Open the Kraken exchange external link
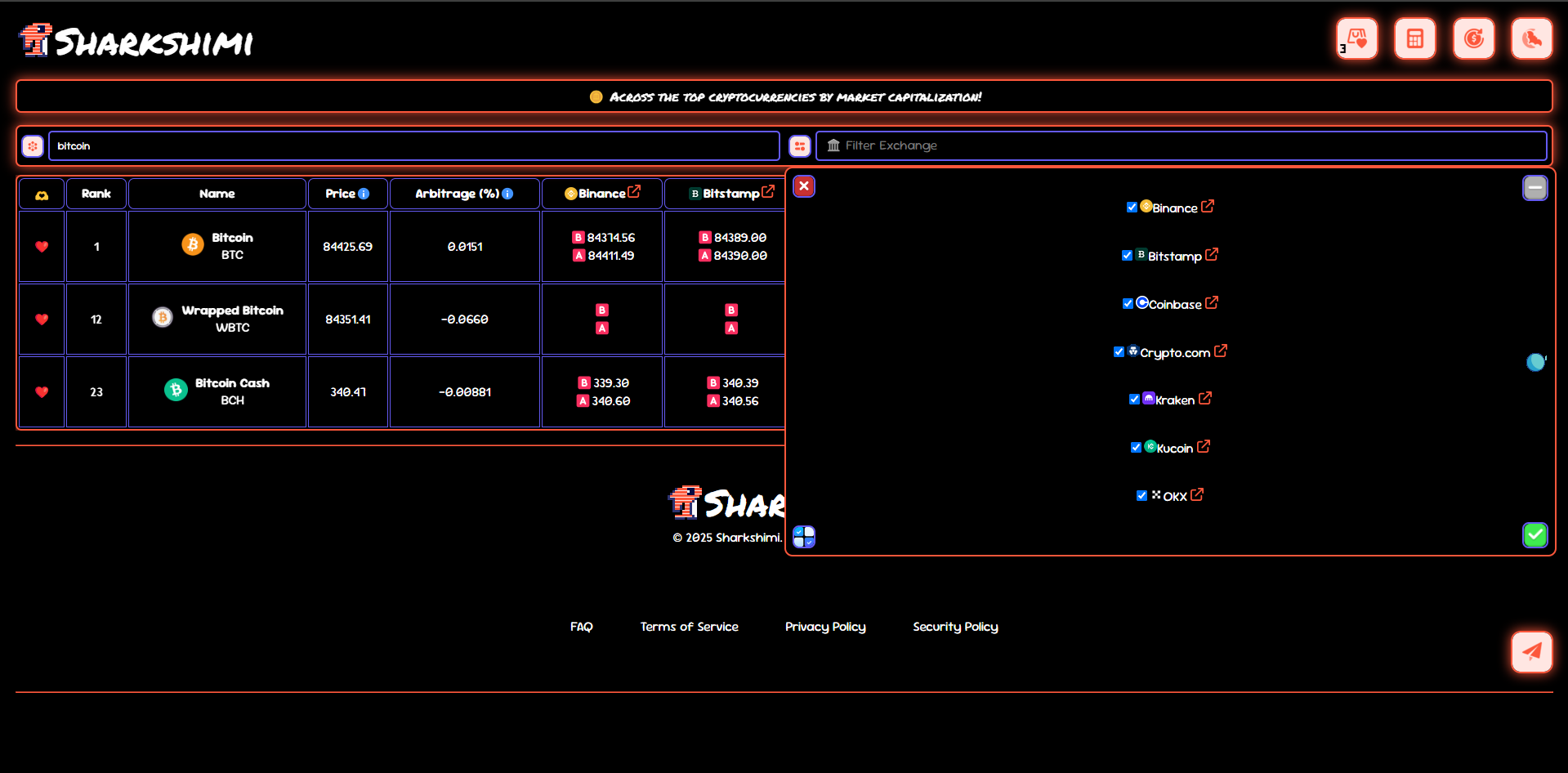This screenshot has width=1568, height=773. [1204, 398]
